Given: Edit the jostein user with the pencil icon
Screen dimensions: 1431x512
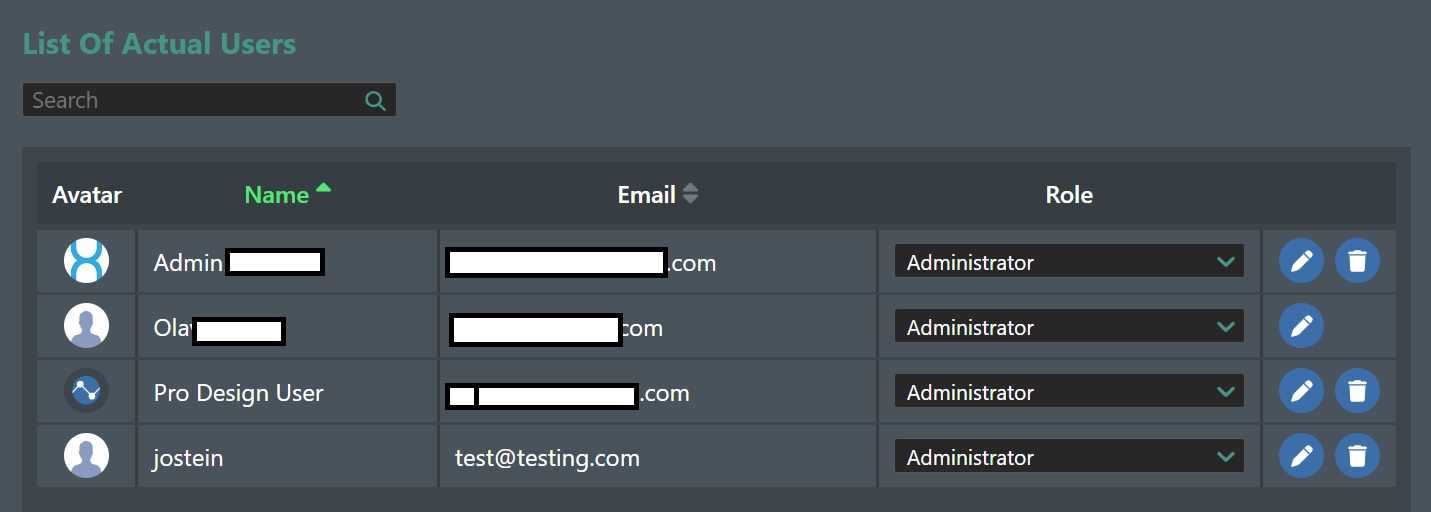Looking at the screenshot, I should click(x=1301, y=456).
